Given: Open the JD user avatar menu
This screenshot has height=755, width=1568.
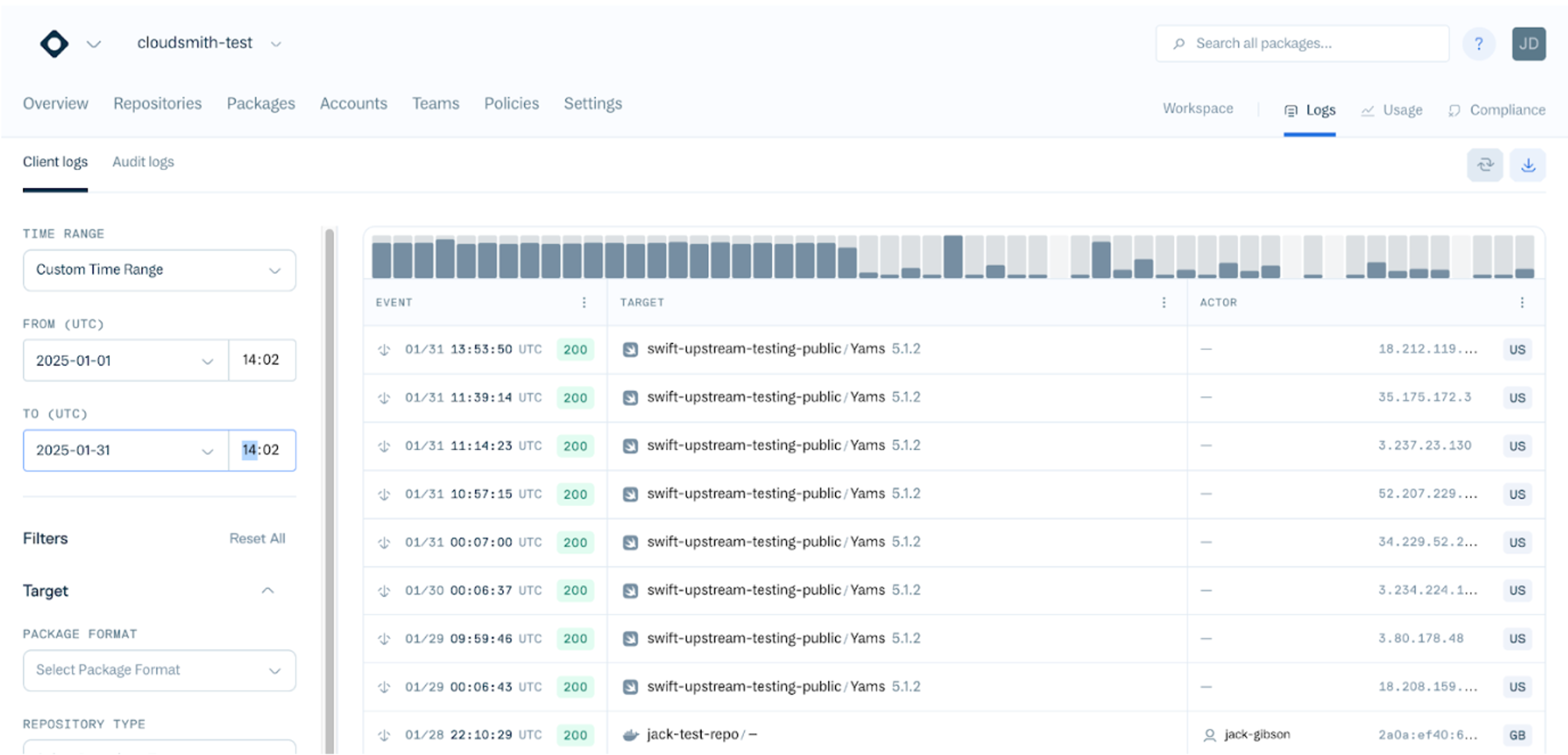Looking at the screenshot, I should 1528,44.
